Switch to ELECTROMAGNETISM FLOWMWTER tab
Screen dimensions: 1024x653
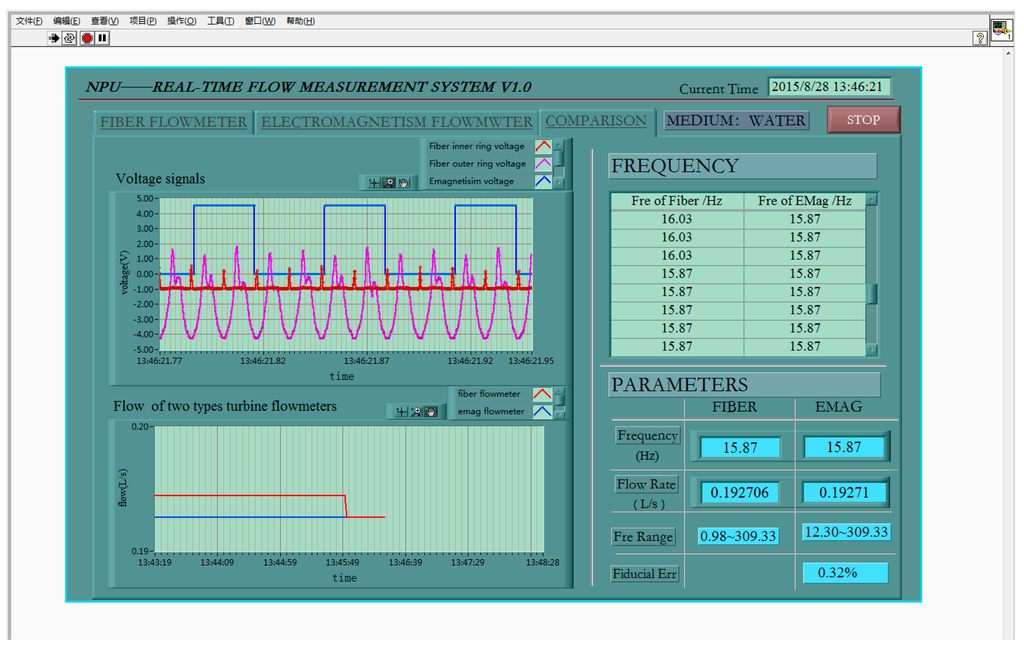[396, 122]
